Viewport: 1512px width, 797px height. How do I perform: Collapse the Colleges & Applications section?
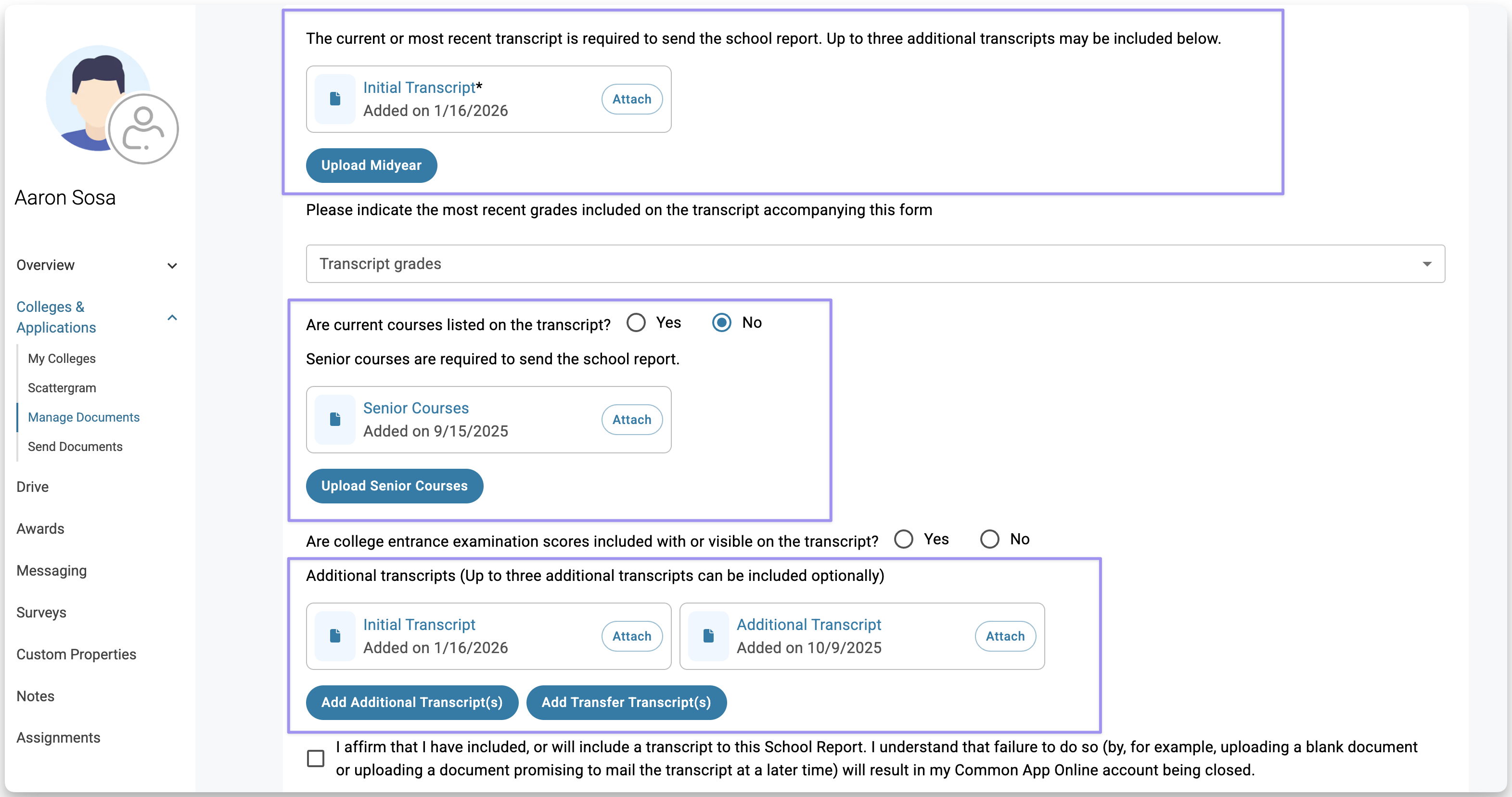point(172,318)
